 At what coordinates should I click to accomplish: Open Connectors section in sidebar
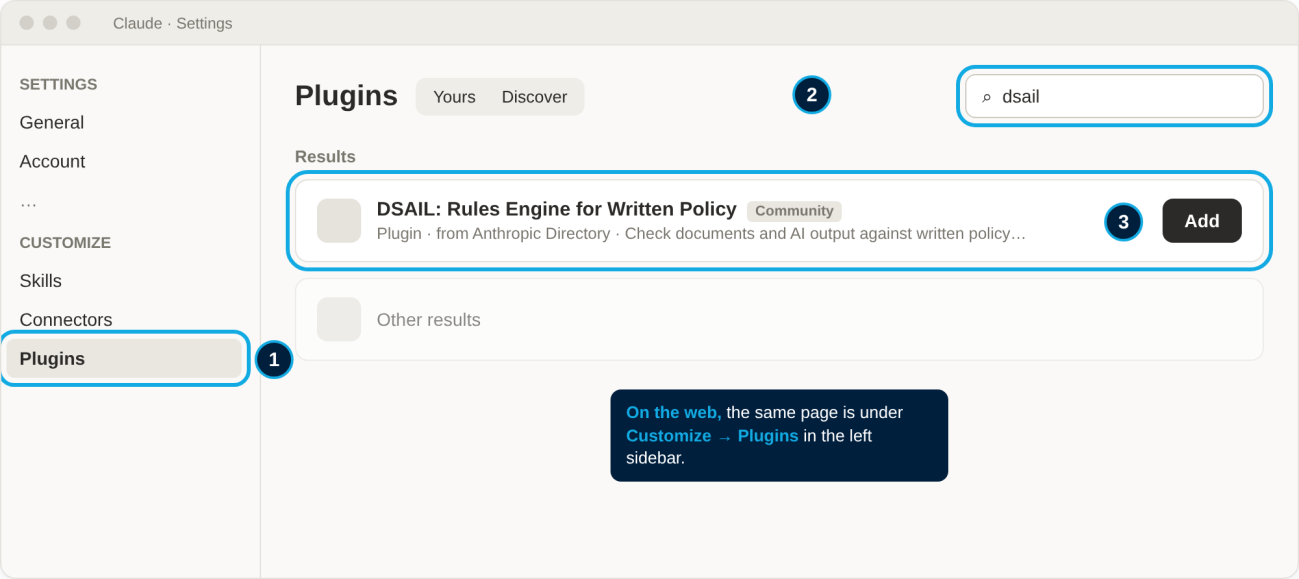(66, 320)
